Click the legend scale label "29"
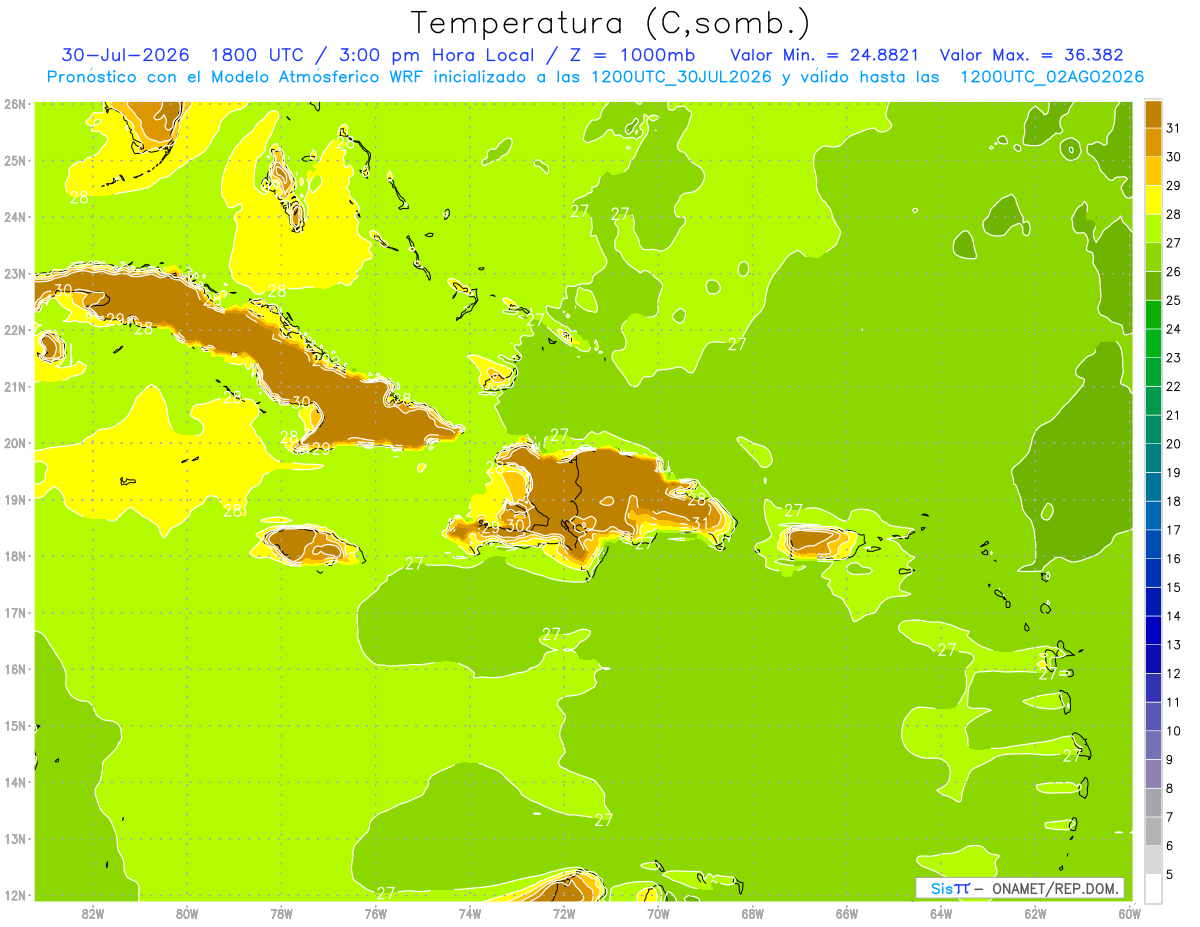Viewport: 1200px width, 927px height. click(1173, 186)
